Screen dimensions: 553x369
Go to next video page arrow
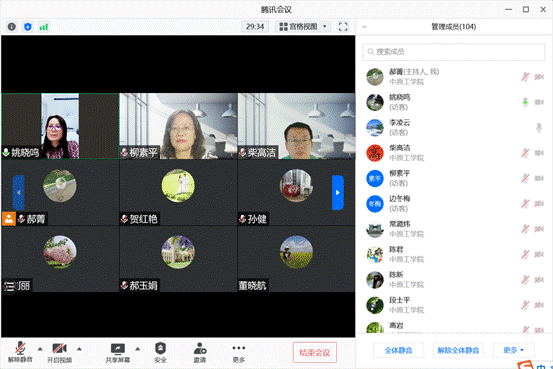(x=338, y=193)
